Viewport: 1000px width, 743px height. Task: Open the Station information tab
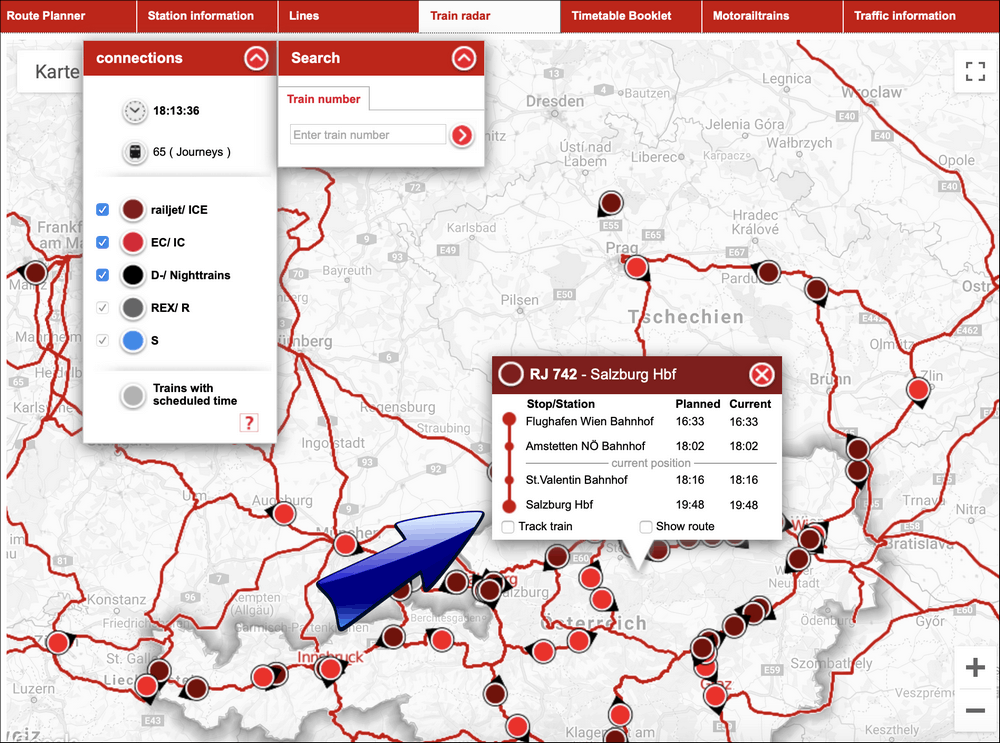click(x=207, y=16)
